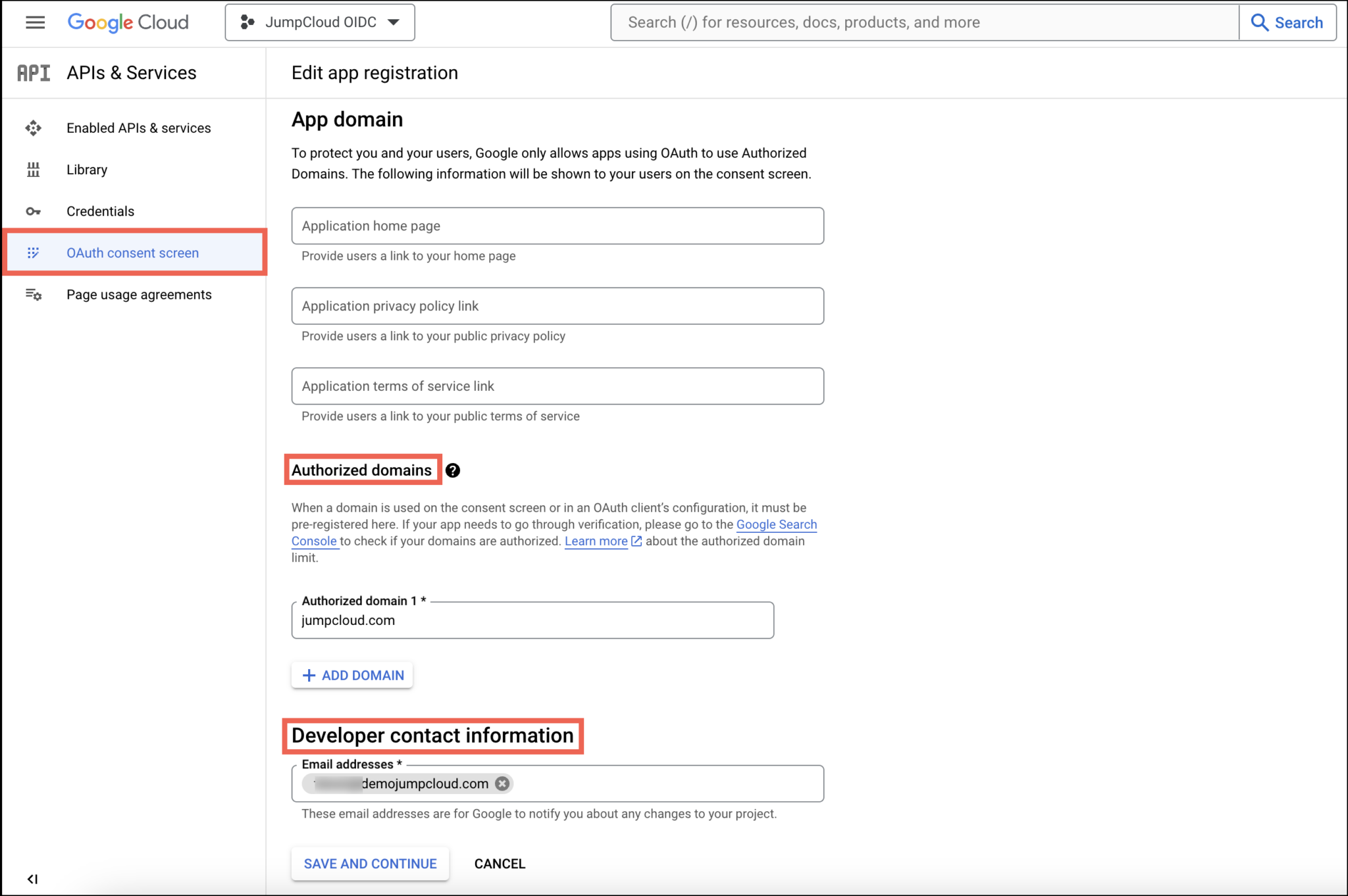This screenshot has height=896, width=1348.
Task: Click the Google Cloud home logo
Action: (x=128, y=22)
